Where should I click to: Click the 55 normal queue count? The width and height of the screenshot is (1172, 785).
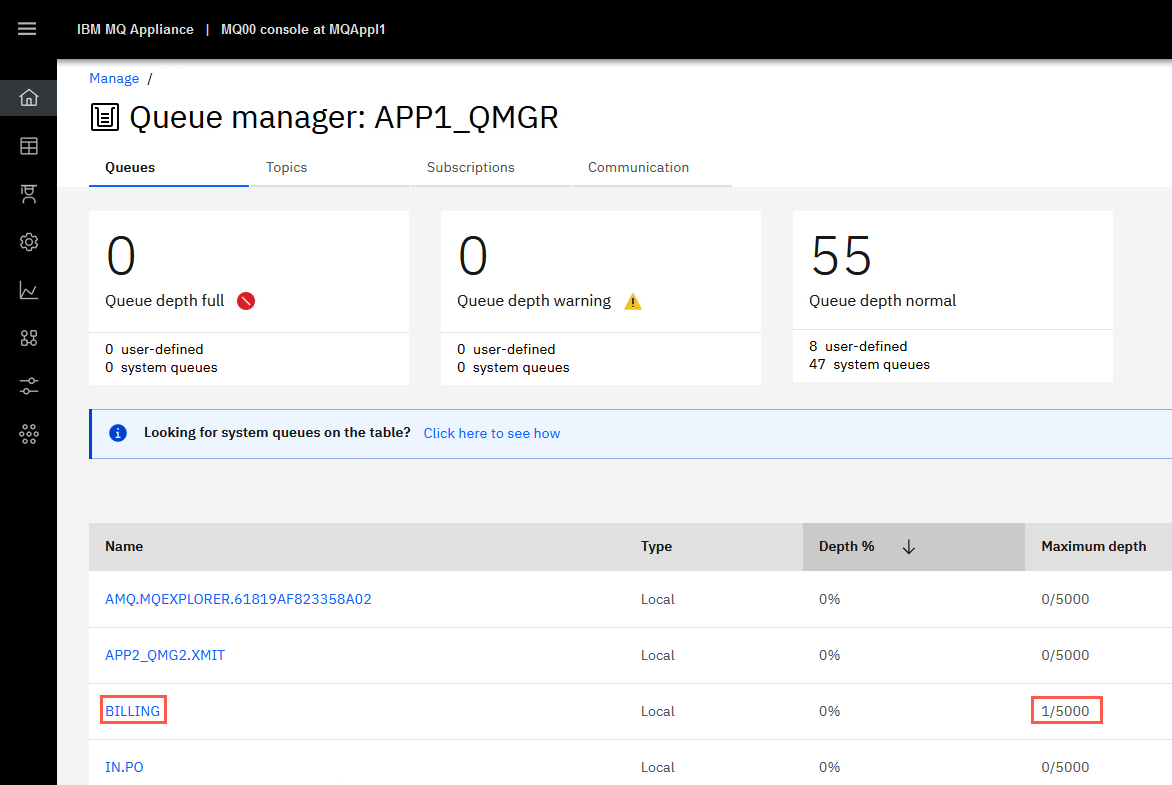coord(842,256)
